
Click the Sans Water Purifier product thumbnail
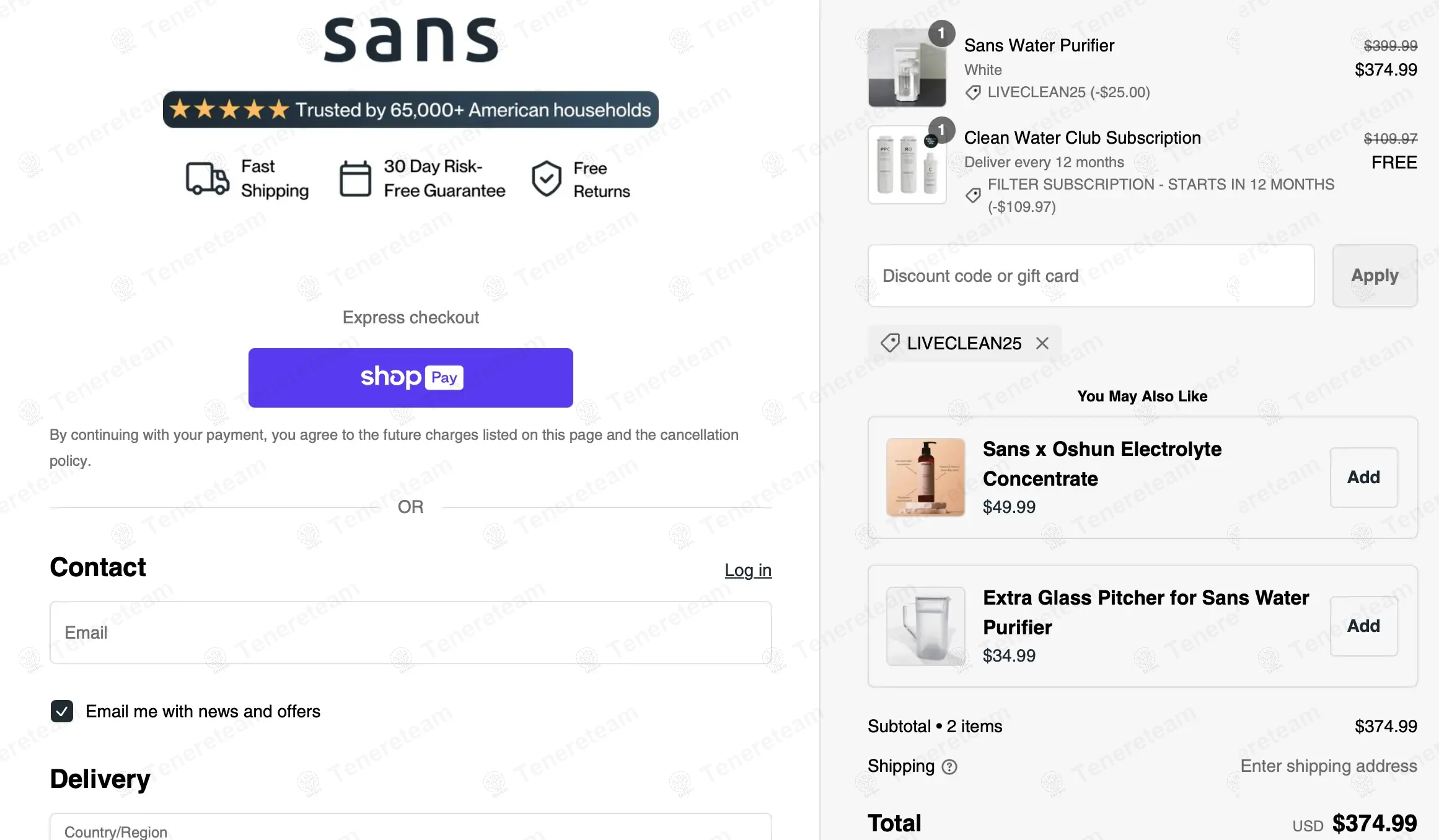tap(907, 68)
